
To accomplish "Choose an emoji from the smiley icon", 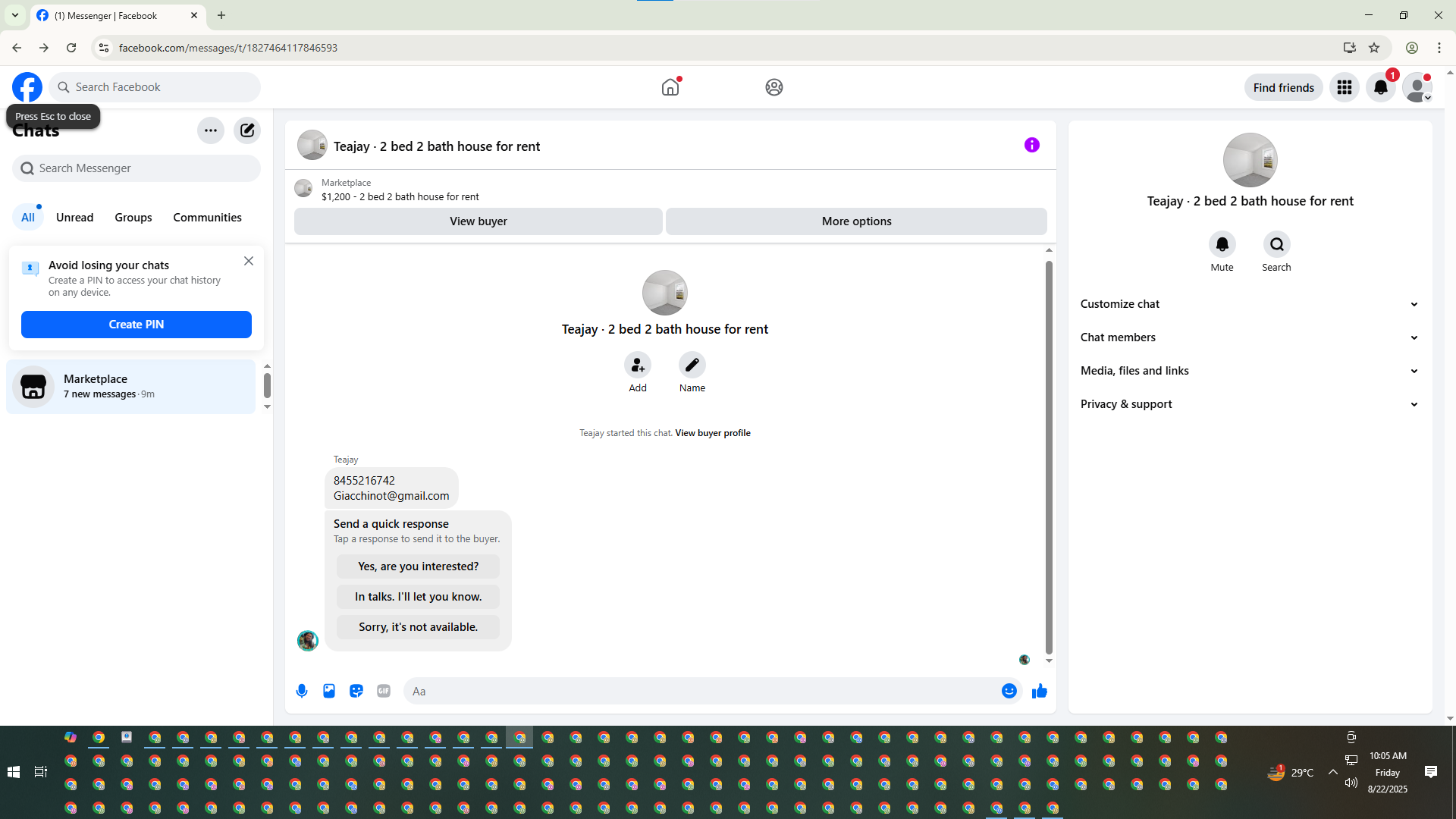I will pos(1009,691).
